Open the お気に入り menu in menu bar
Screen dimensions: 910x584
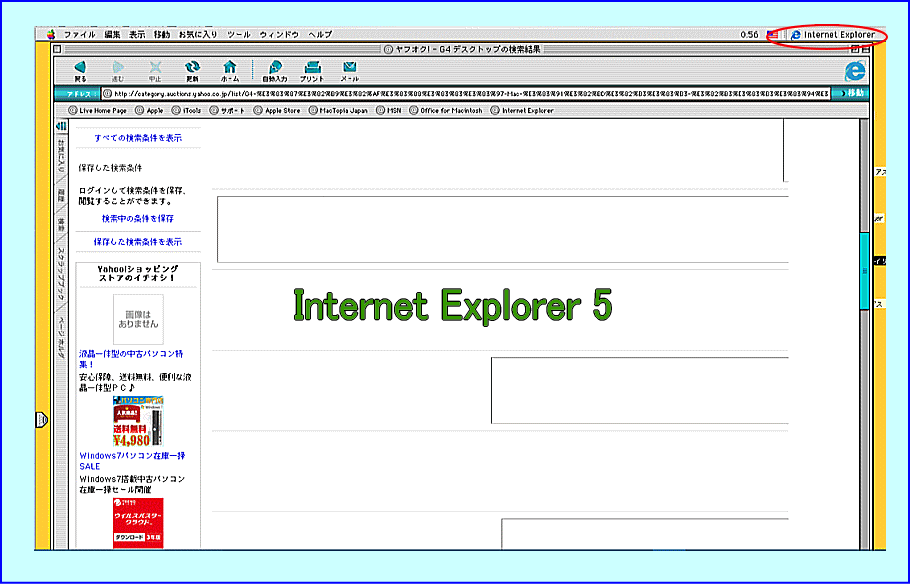coord(198,34)
